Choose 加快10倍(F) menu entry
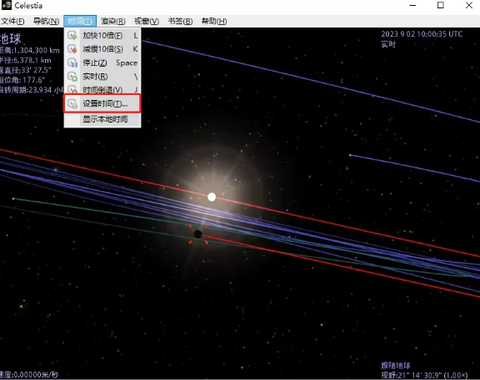The height and width of the screenshot is (380, 480). [x=103, y=35]
